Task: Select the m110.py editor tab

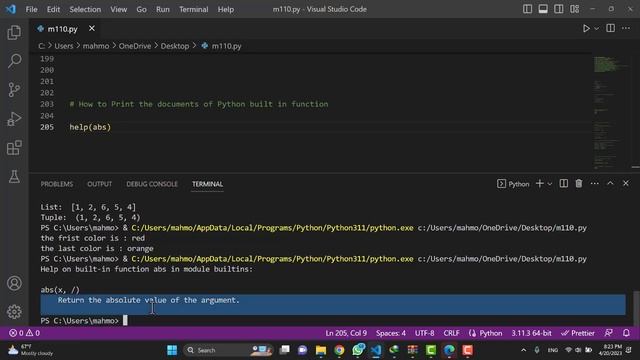Action: coord(62,29)
